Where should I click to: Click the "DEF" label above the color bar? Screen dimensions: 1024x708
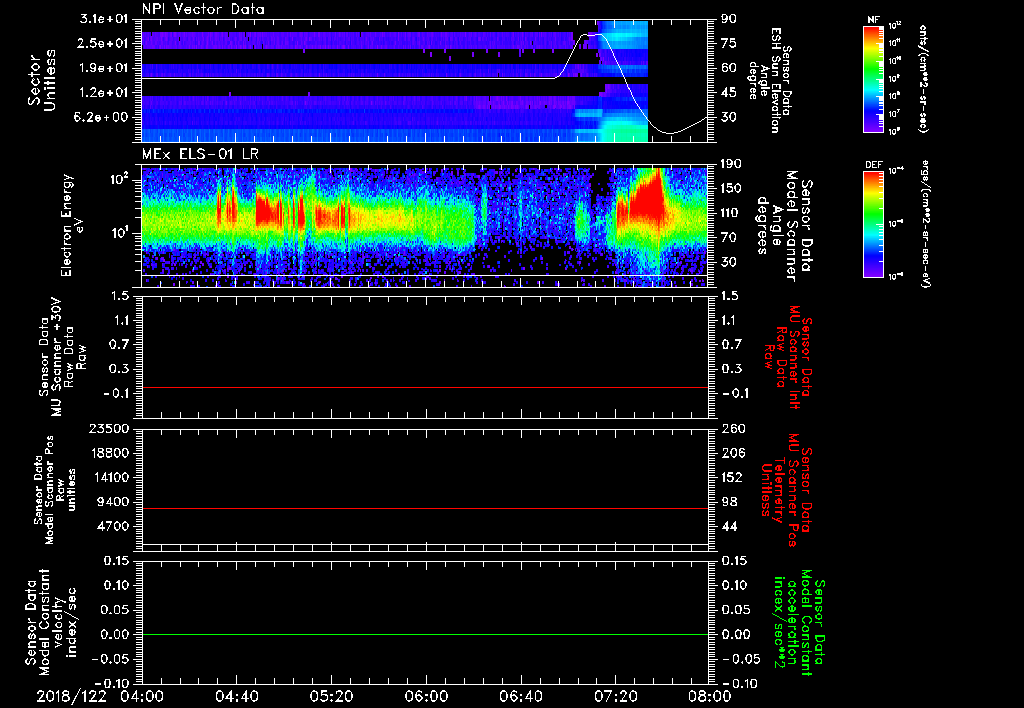click(x=874, y=165)
